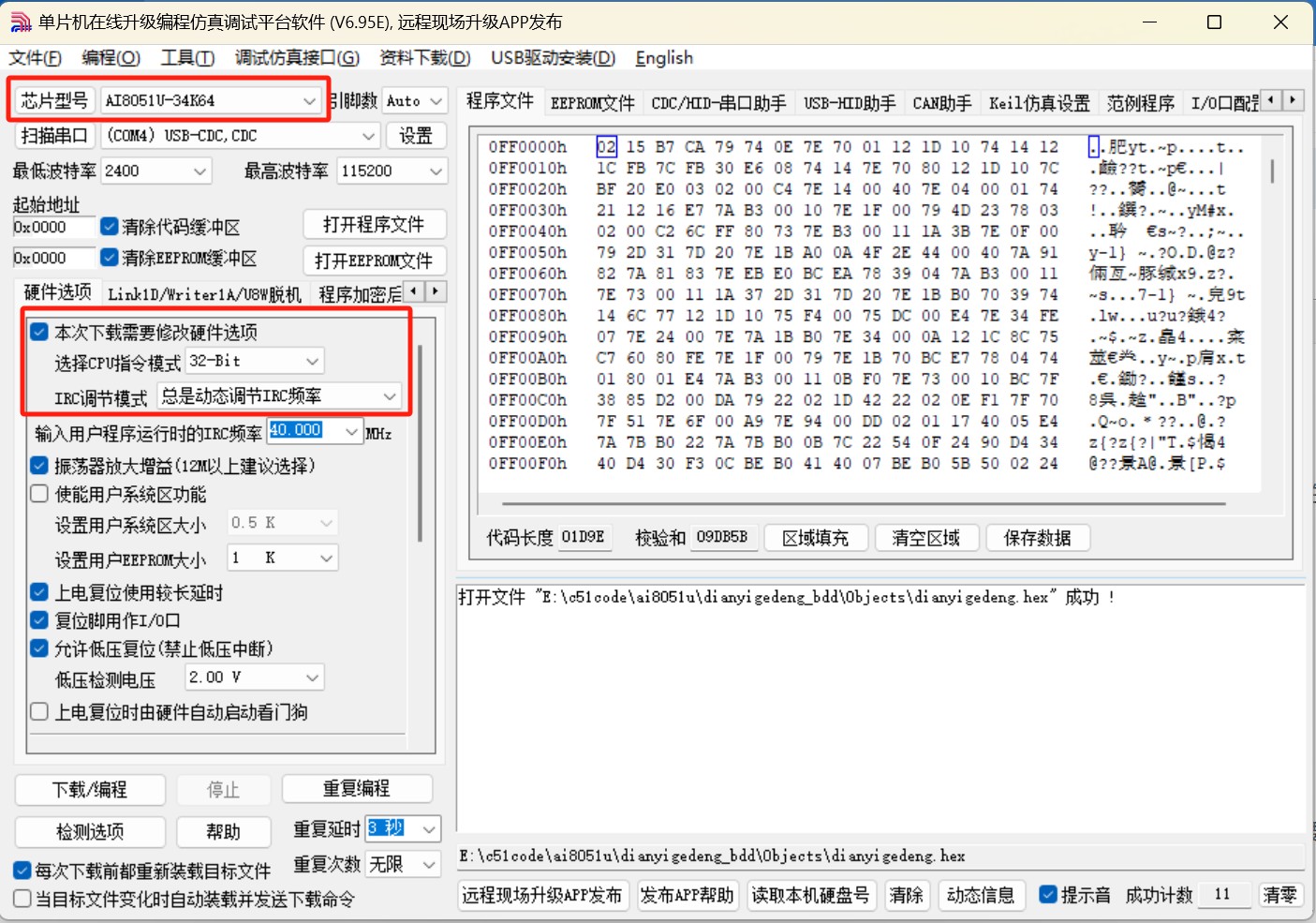Viewport: 1316px width, 923px height.
Task: Select the 程序文件 tab
Action: 500,101
